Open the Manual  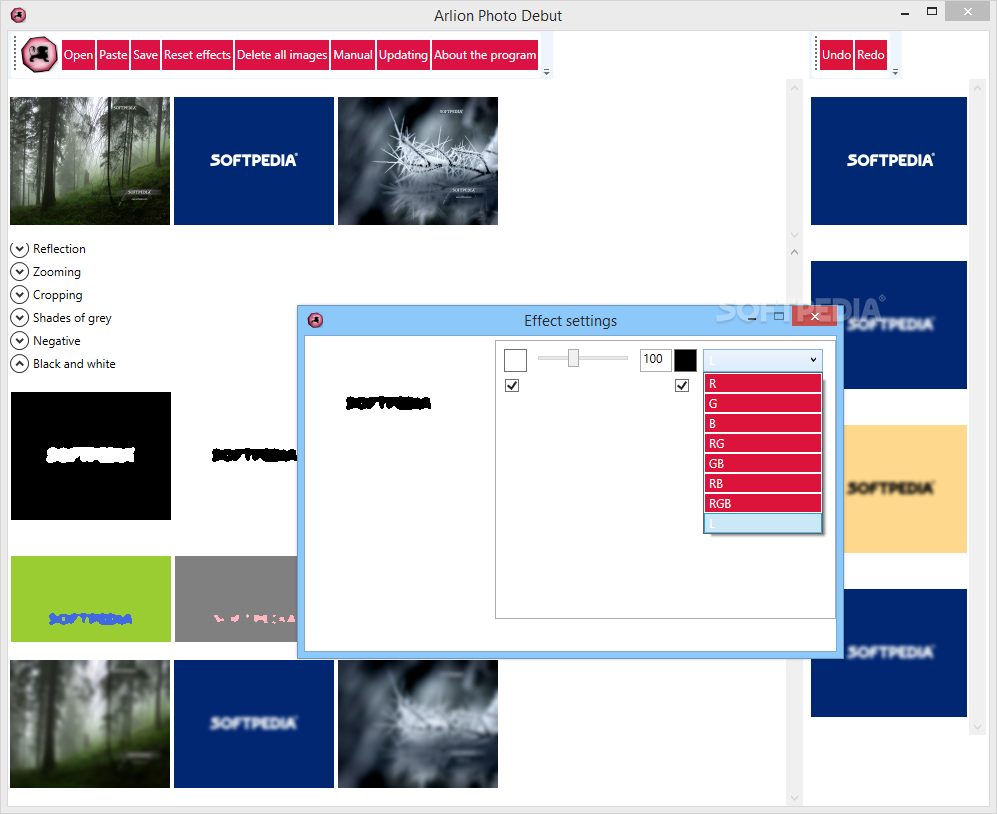[353, 55]
